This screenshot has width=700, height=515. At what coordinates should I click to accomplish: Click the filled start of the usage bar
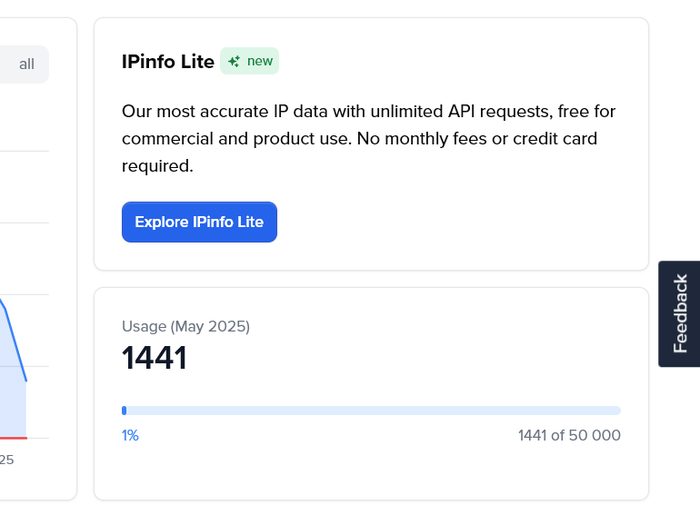(x=124, y=410)
